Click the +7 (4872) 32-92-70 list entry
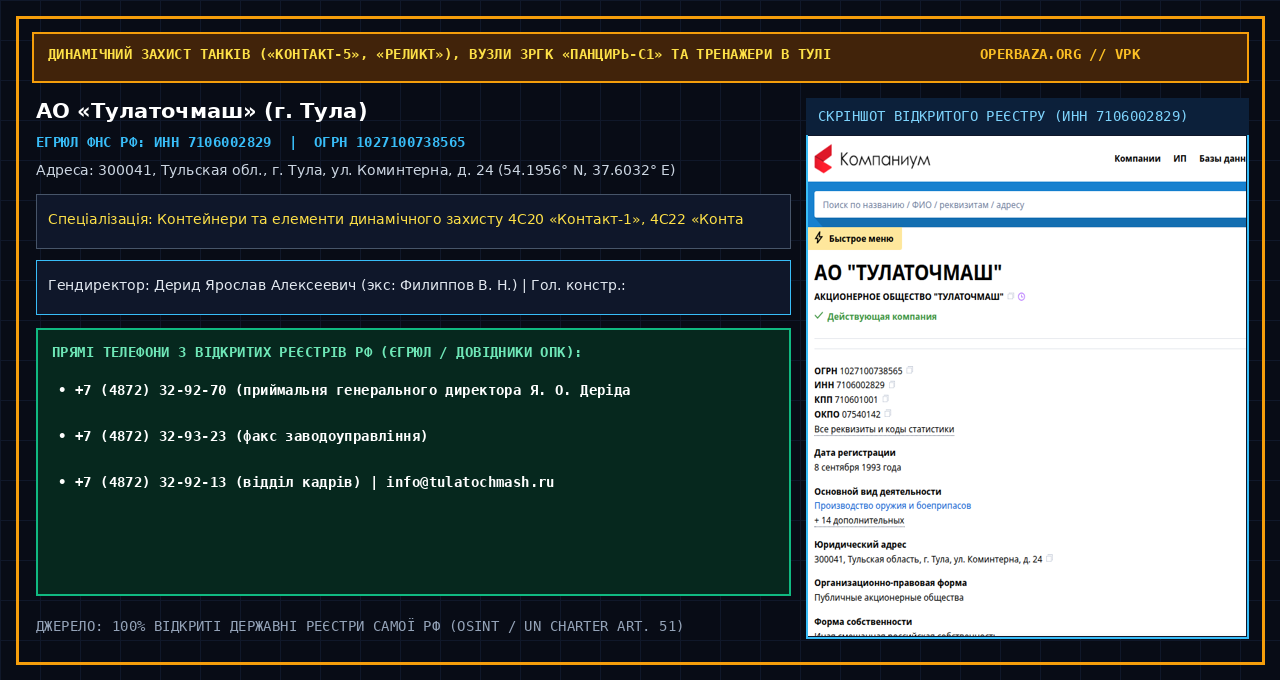 [x=344, y=390]
